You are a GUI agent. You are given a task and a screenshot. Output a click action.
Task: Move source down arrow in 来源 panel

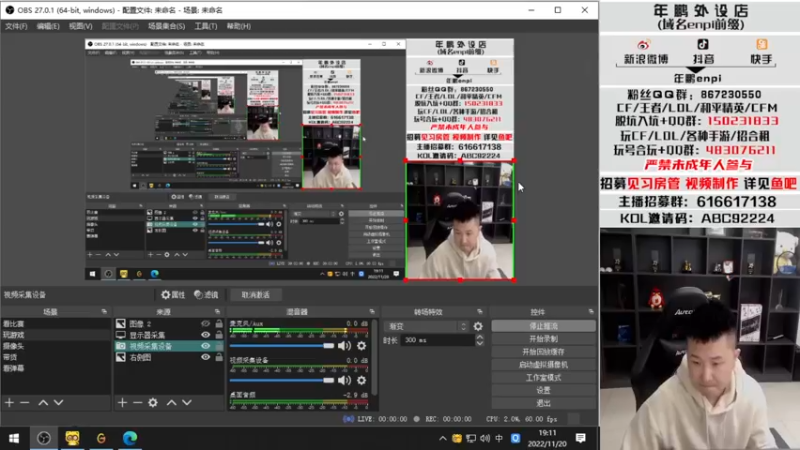tap(187, 403)
